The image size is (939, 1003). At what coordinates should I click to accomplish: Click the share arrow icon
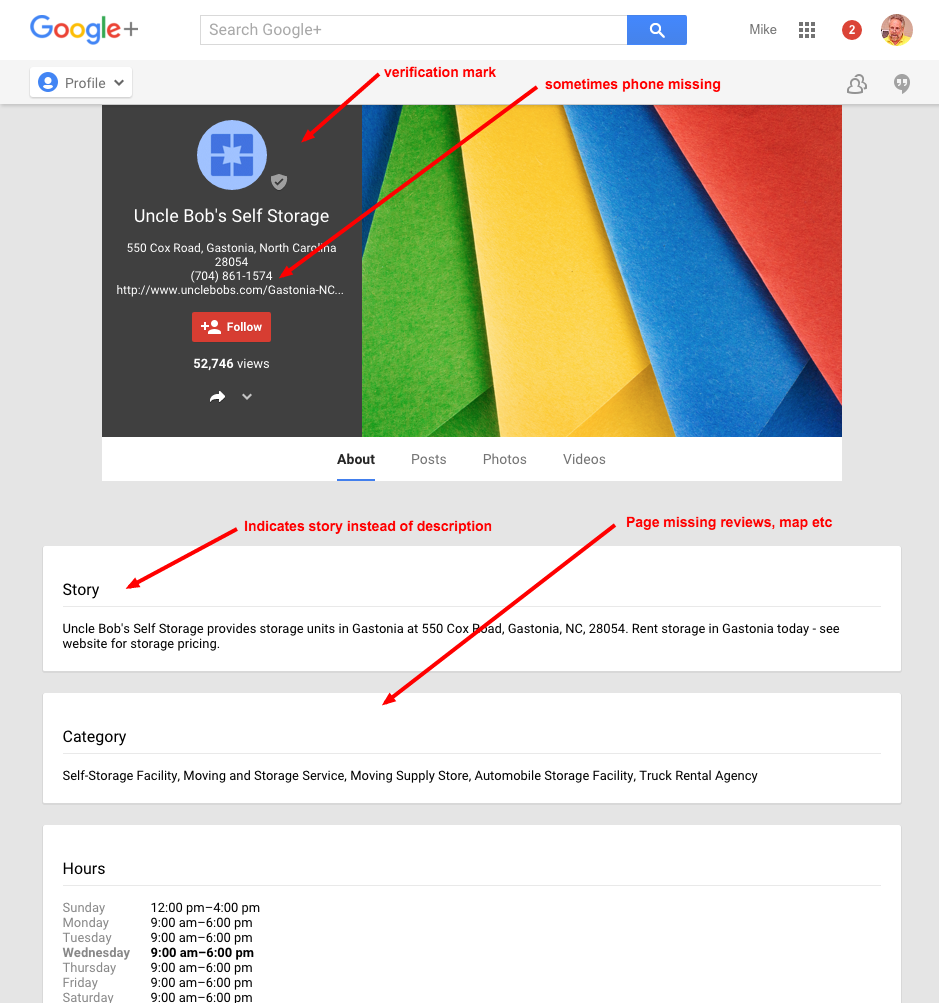(217, 397)
